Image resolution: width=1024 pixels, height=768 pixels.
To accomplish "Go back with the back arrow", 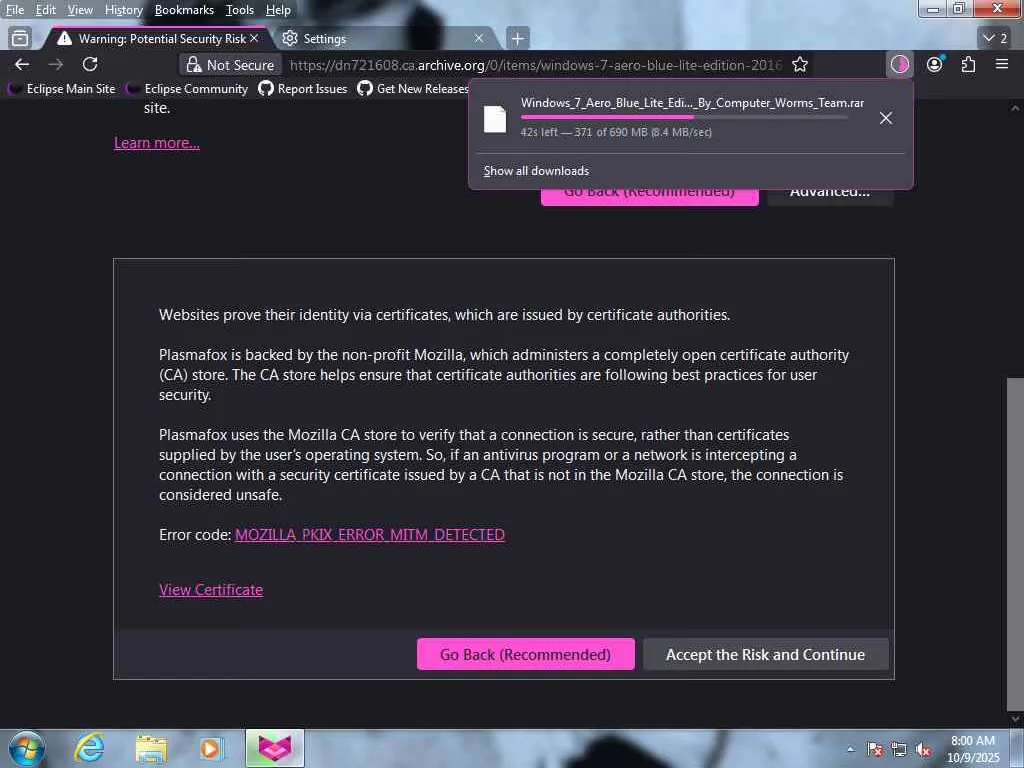I will [x=22, y=65].
